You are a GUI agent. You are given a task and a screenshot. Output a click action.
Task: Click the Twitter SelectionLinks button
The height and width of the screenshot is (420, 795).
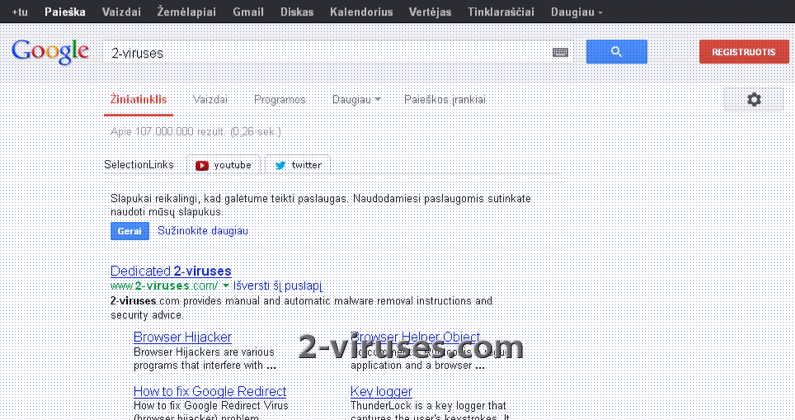298,165
